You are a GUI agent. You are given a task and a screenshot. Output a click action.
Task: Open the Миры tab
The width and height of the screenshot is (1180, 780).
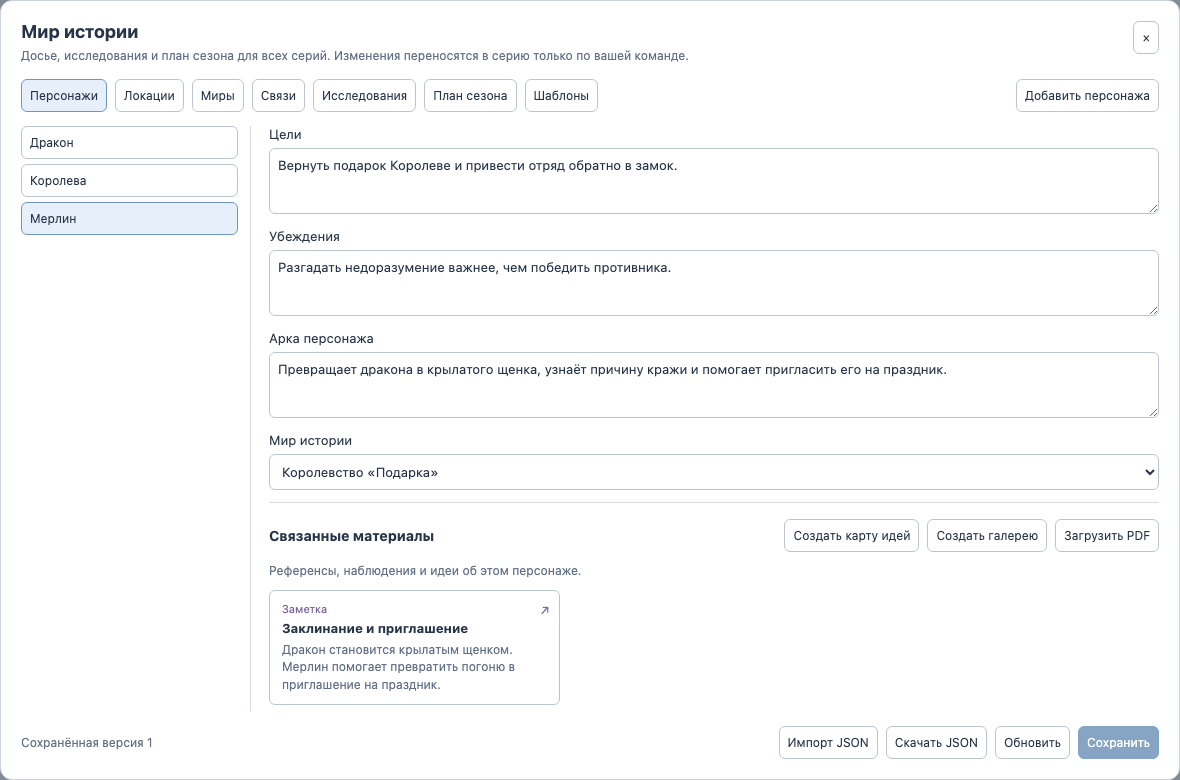(x=217, y=96)
